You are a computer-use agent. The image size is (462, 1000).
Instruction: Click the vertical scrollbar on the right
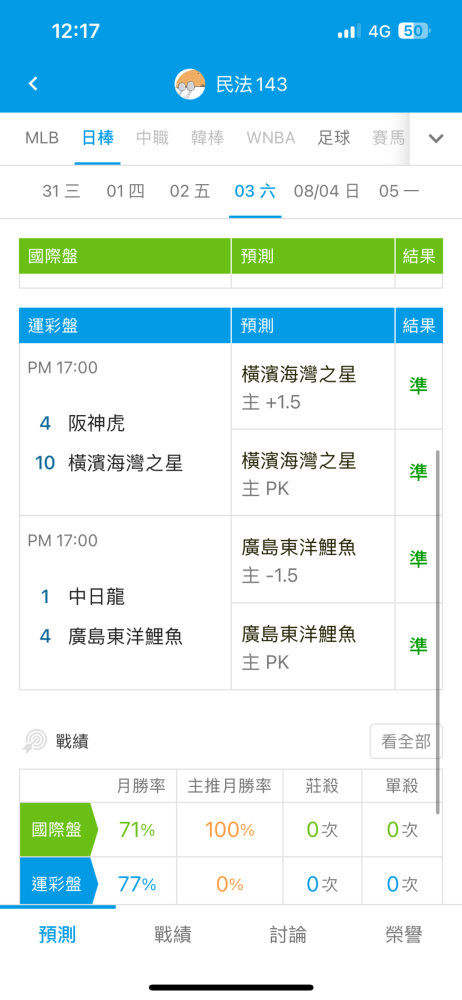click(438, 631)
